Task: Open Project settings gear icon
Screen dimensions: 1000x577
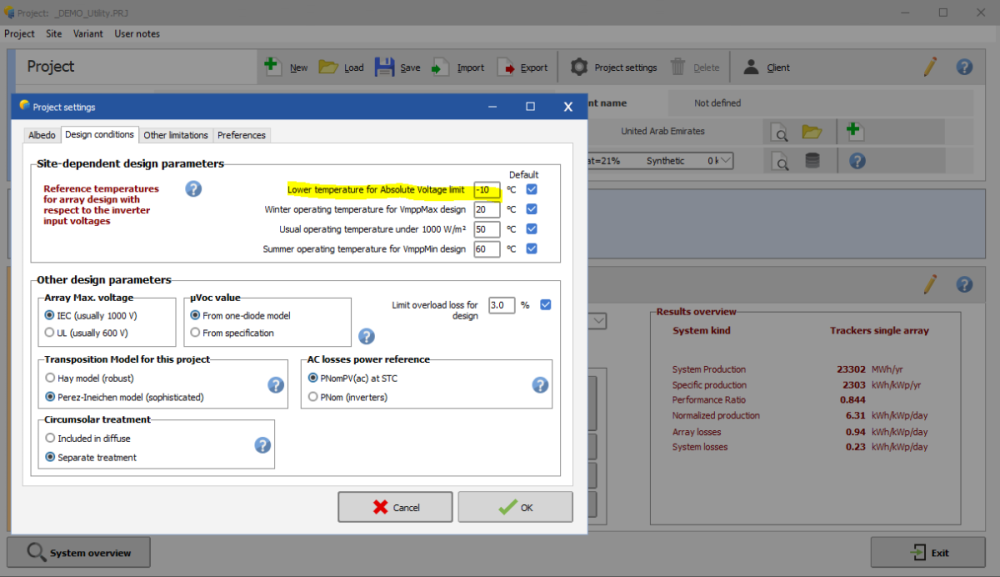Action: click(579, 67)
